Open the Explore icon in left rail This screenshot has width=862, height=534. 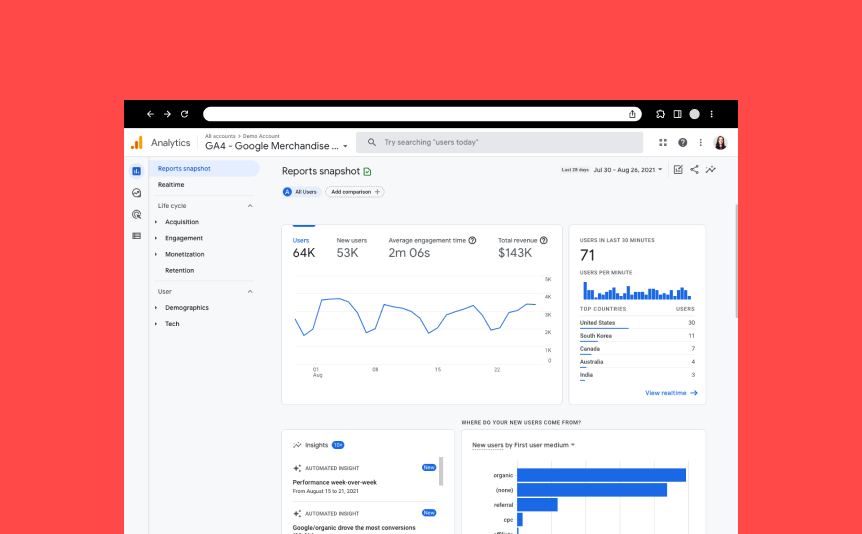click(x=137, y=193)
